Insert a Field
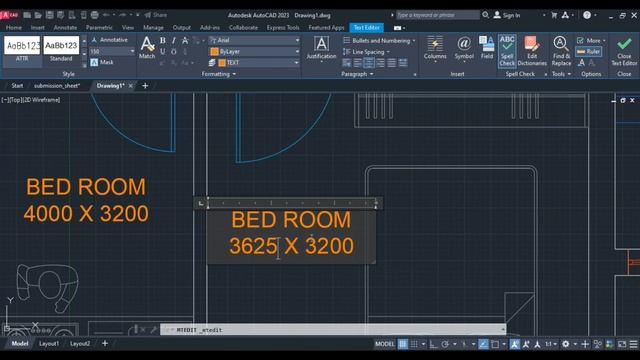This screenshot has height=360, width=640. pyautogui.click(x=487, y=48)
